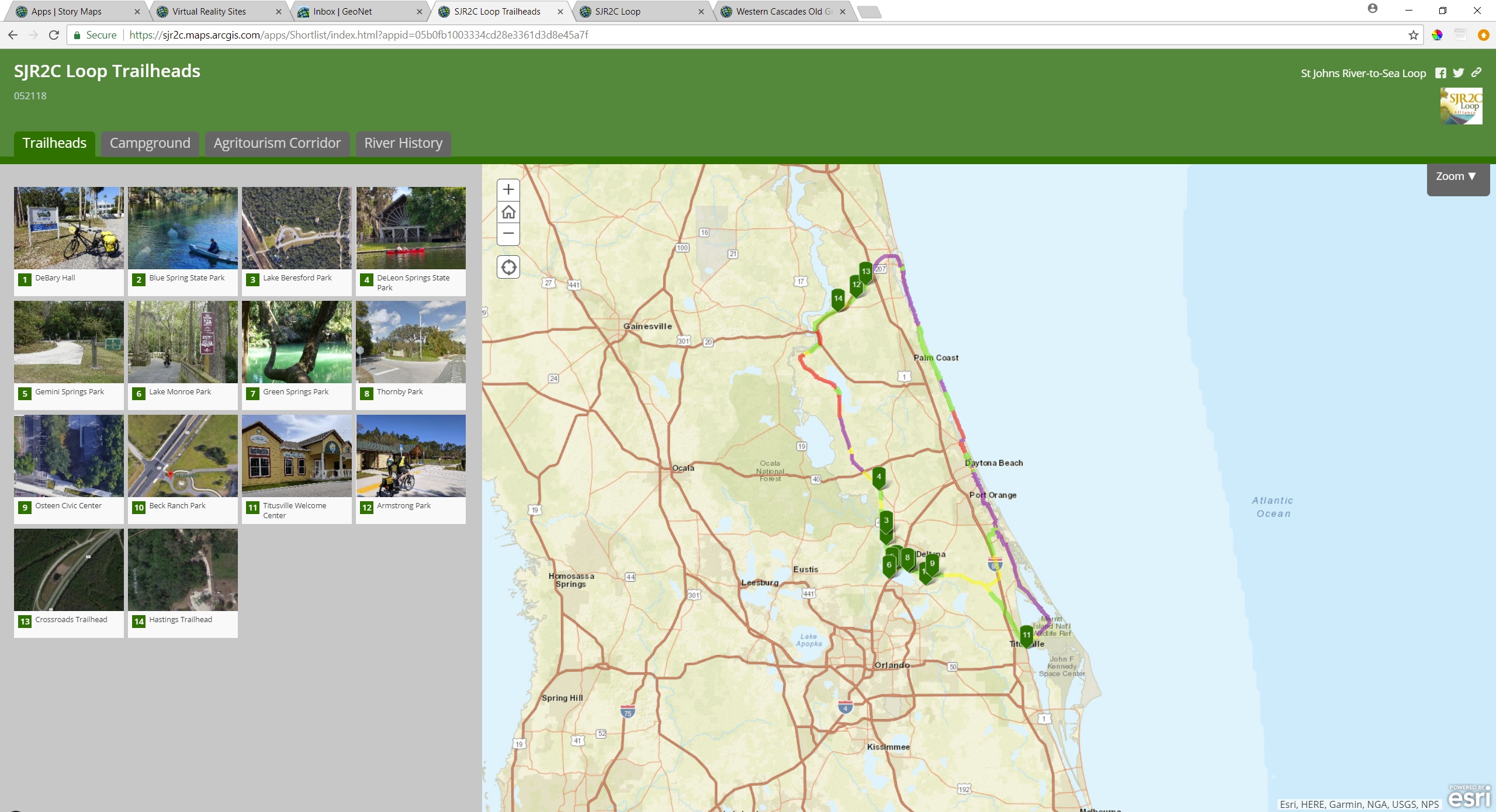Switch to the River History tab
This screenshot has width=1496, height=812.
403,143
